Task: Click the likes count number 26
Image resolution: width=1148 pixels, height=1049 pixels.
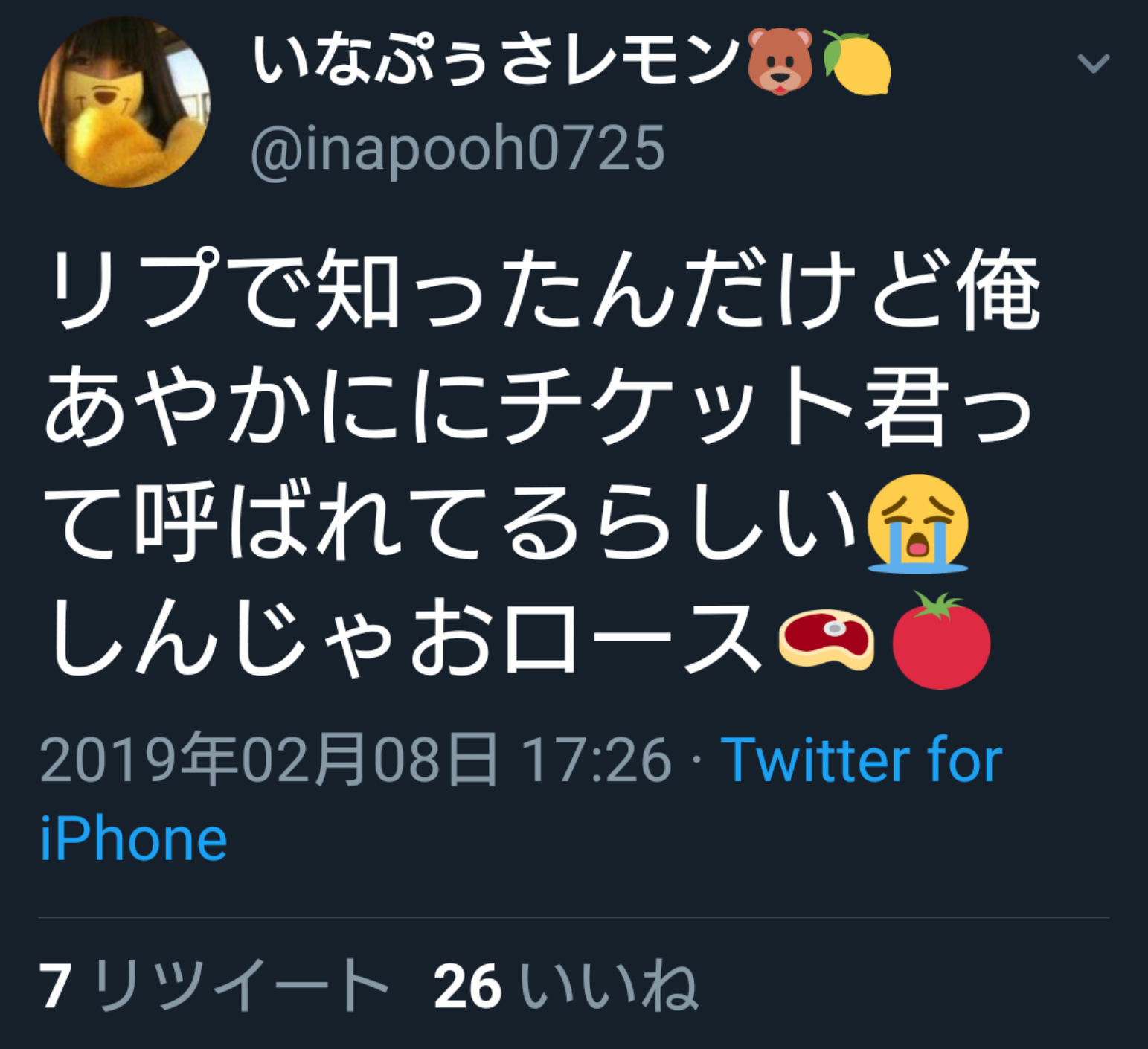Action: 468,987
